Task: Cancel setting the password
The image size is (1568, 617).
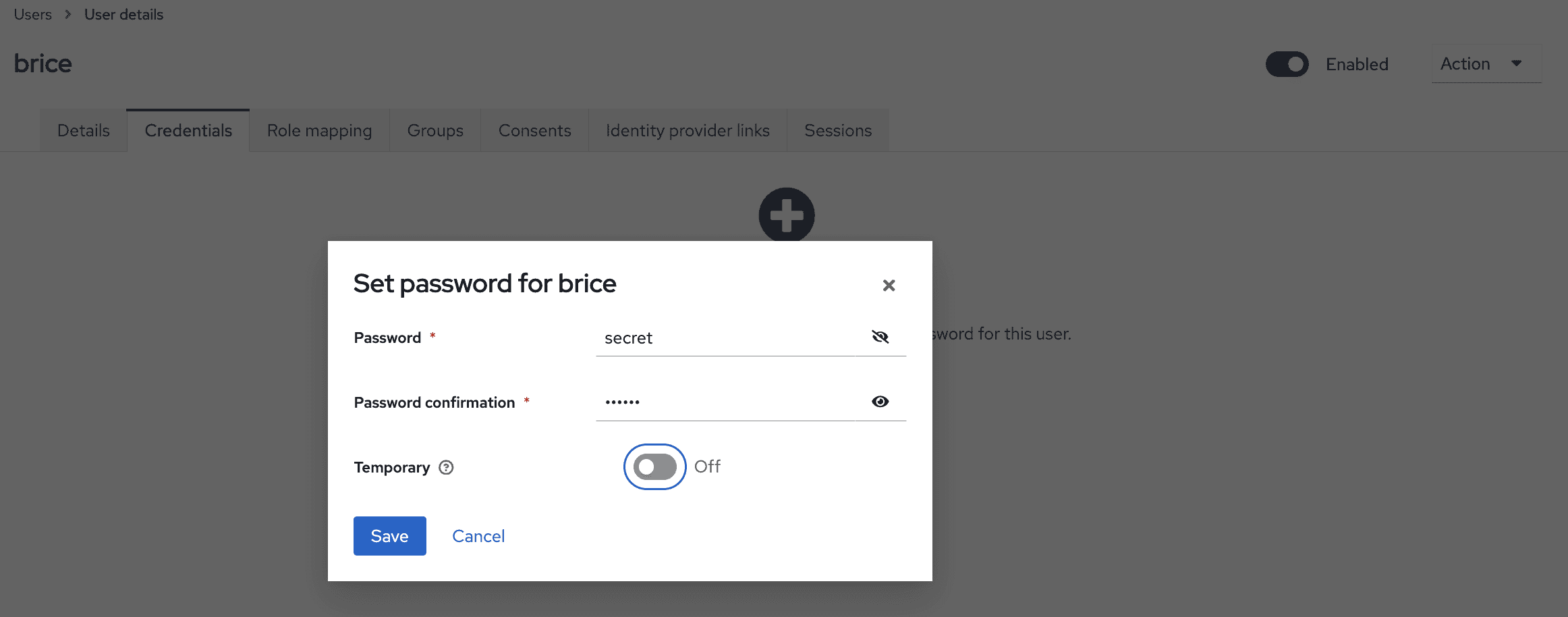Action: point(478,536)
